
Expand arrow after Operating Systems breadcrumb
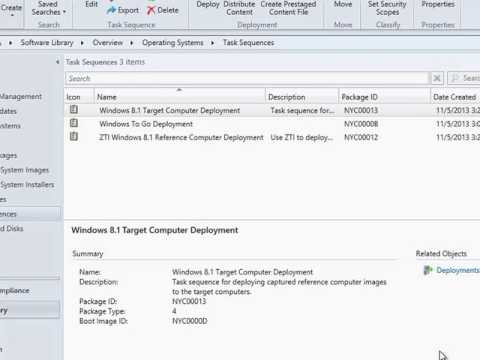pos(212,43)
